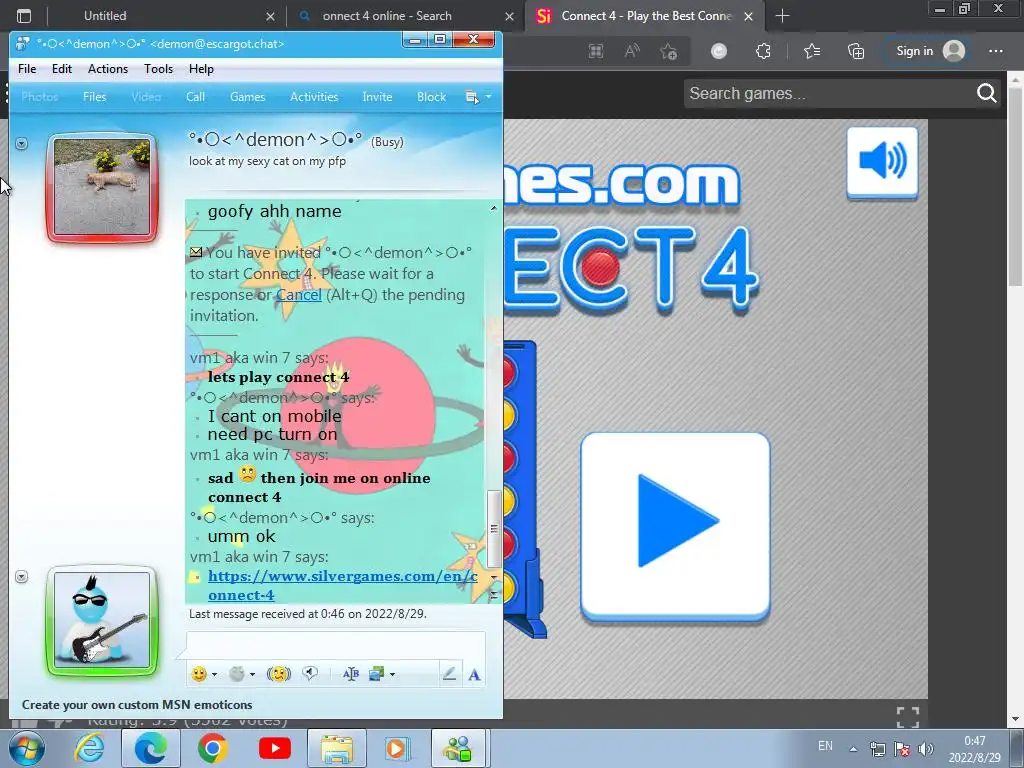Open the Tools menu in Messenger
The width and height of the screenshot is (1024, 768).
tap(159, 69)
